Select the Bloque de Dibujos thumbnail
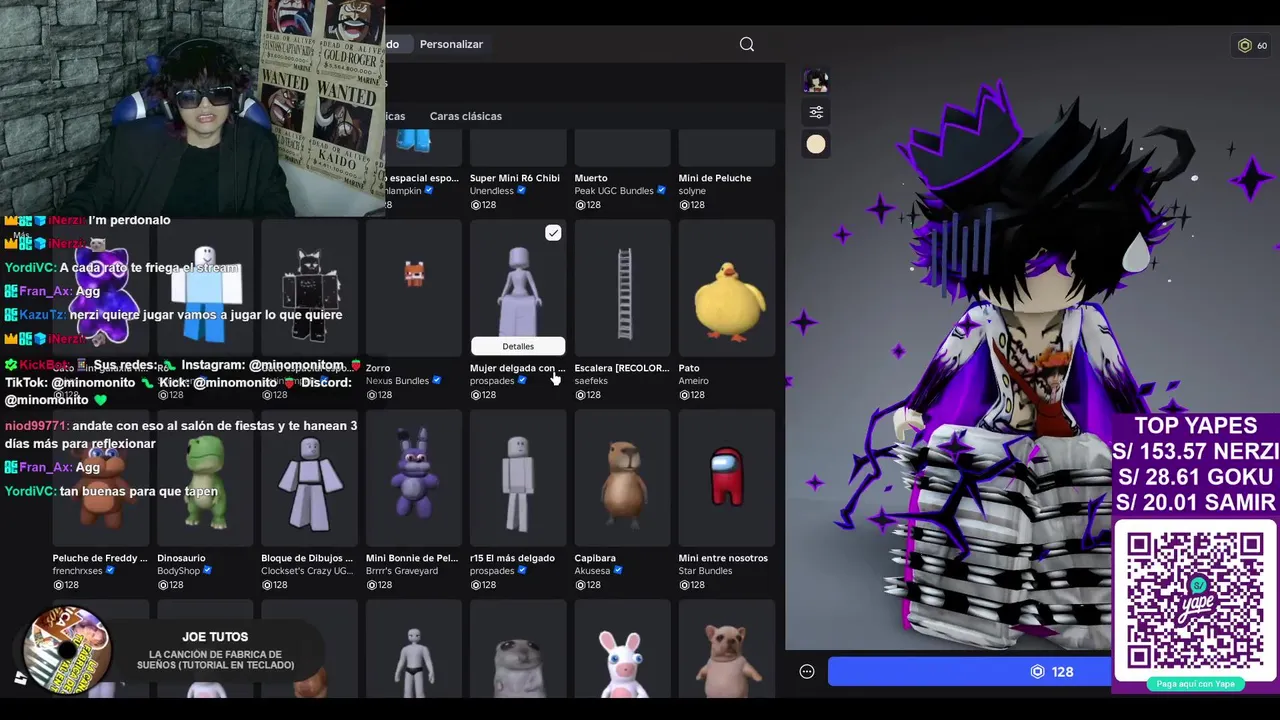This screenshot has width=1280, height=720. (309, 478)
